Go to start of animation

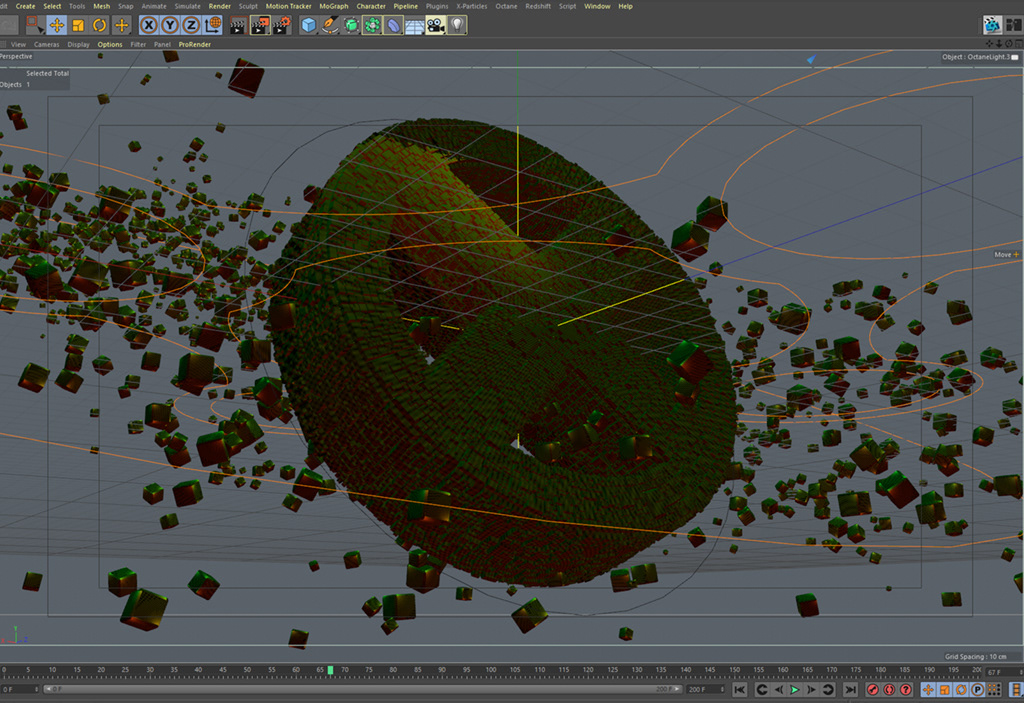coord(739,690)
